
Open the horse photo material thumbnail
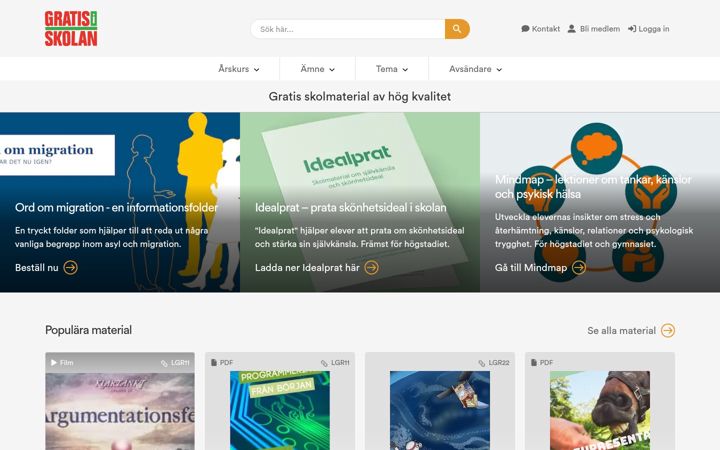click(x=600, y=411)
